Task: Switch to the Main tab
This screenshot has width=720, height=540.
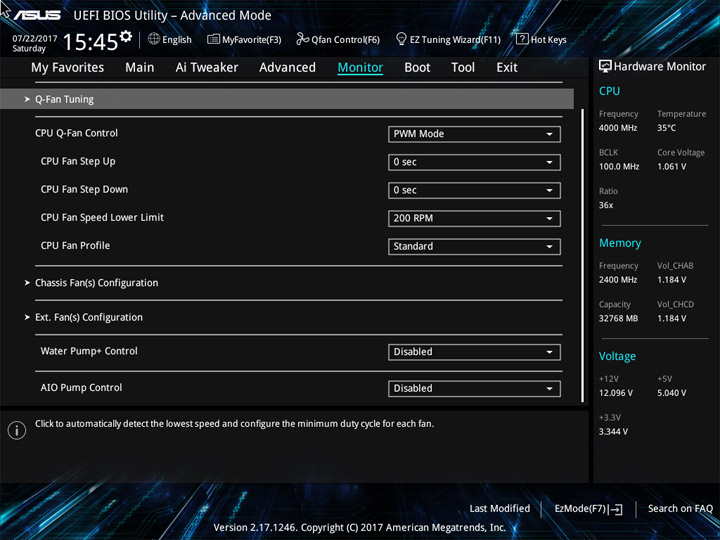Action: [140, 68]
